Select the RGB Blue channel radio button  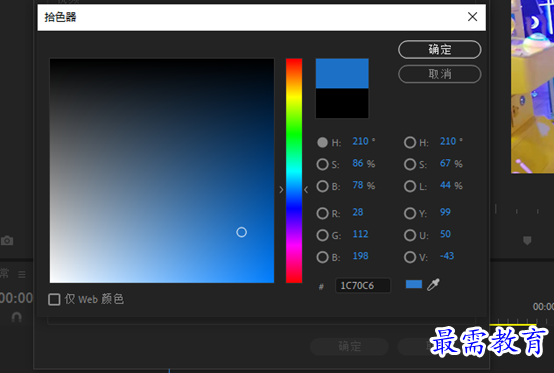tap(322, 257)
